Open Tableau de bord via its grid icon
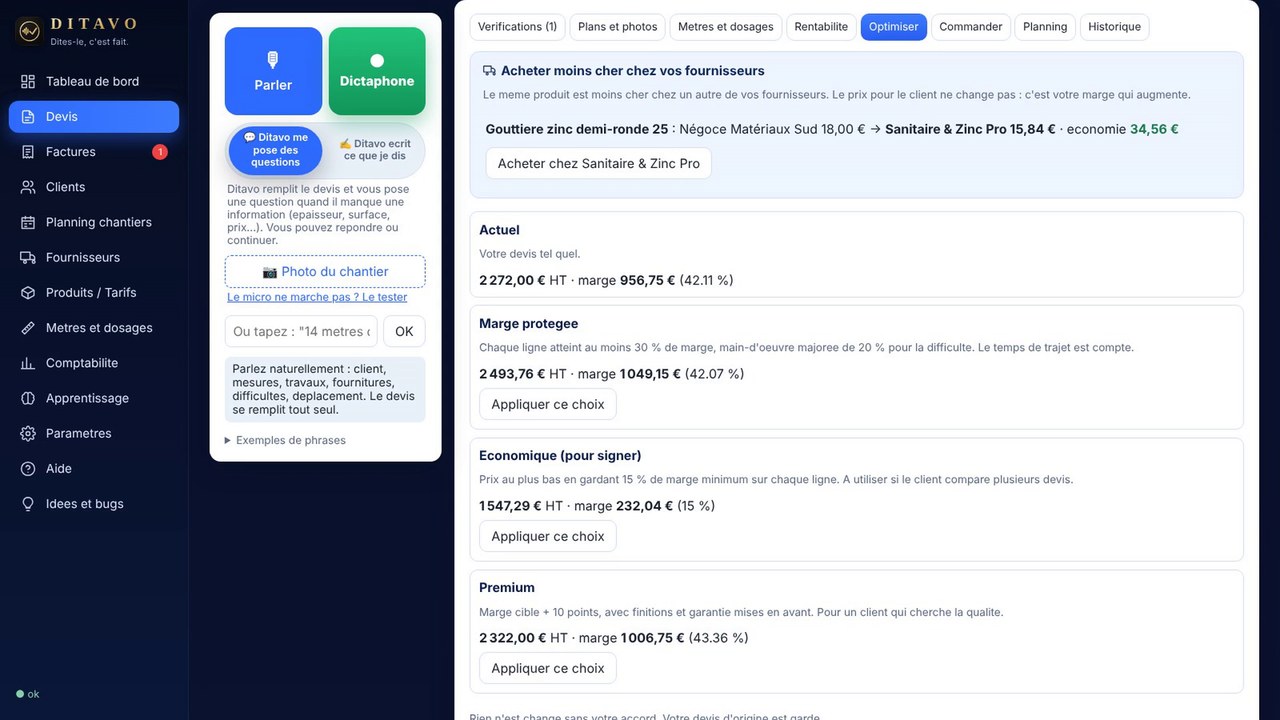This screenshot has width=1280, height=720. click(28, 81)
